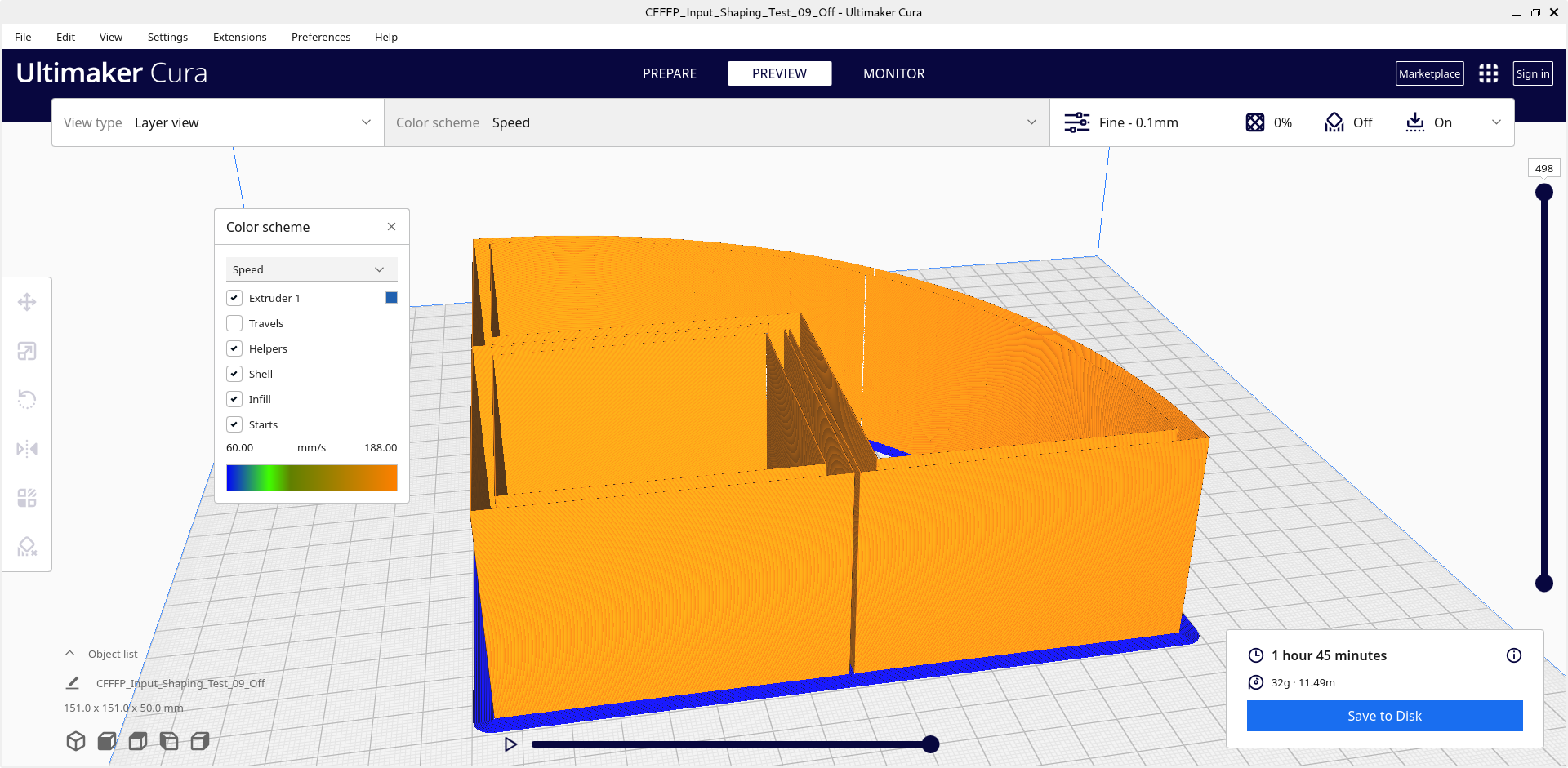Uncheck the Shell visibility option
This screenshot has width=1568, height=768.
234,374
